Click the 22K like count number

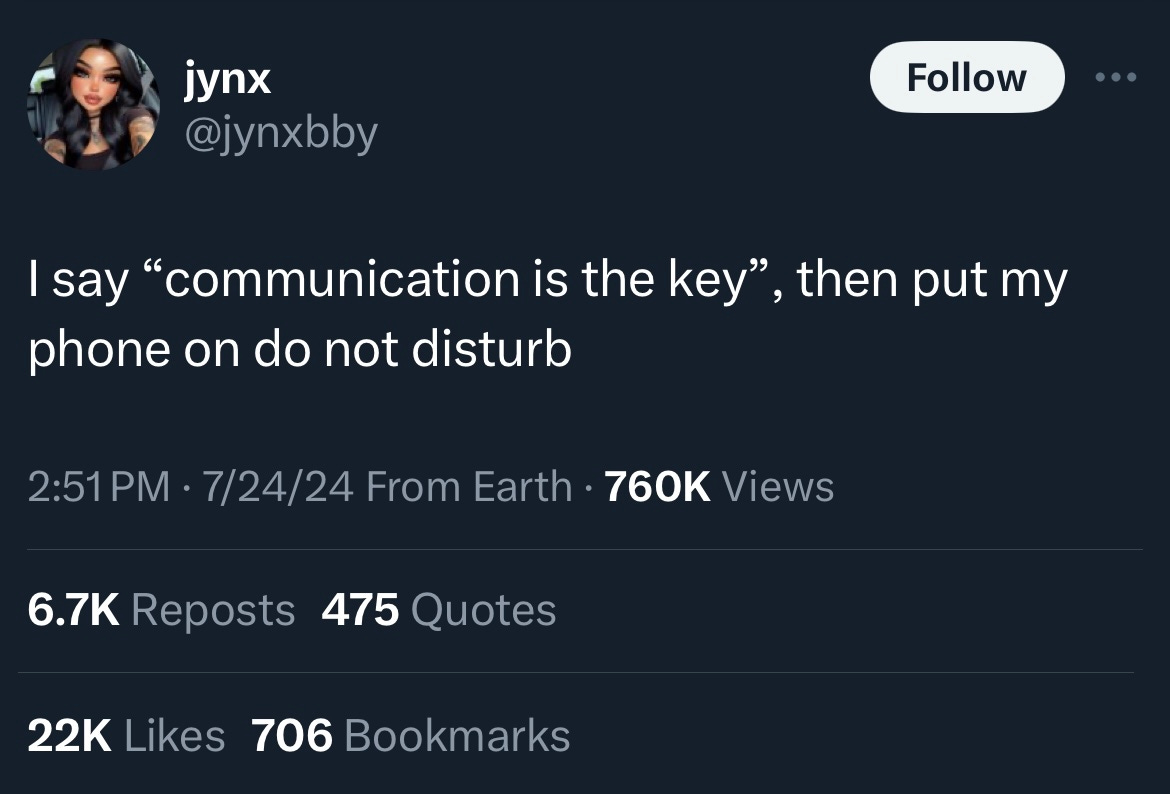(x=70, y=736)
